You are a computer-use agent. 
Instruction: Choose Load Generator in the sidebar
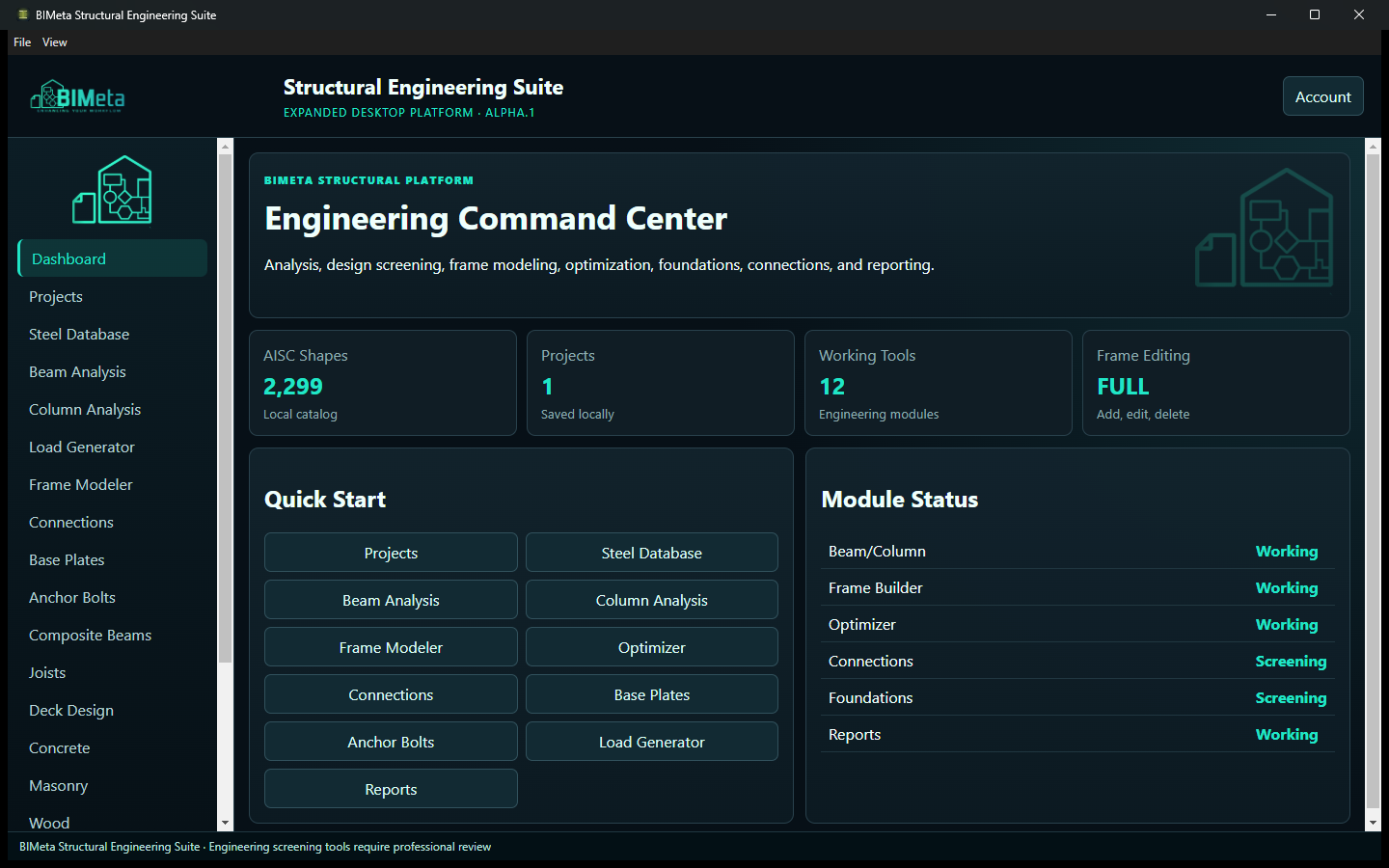(x=113, y=447)
